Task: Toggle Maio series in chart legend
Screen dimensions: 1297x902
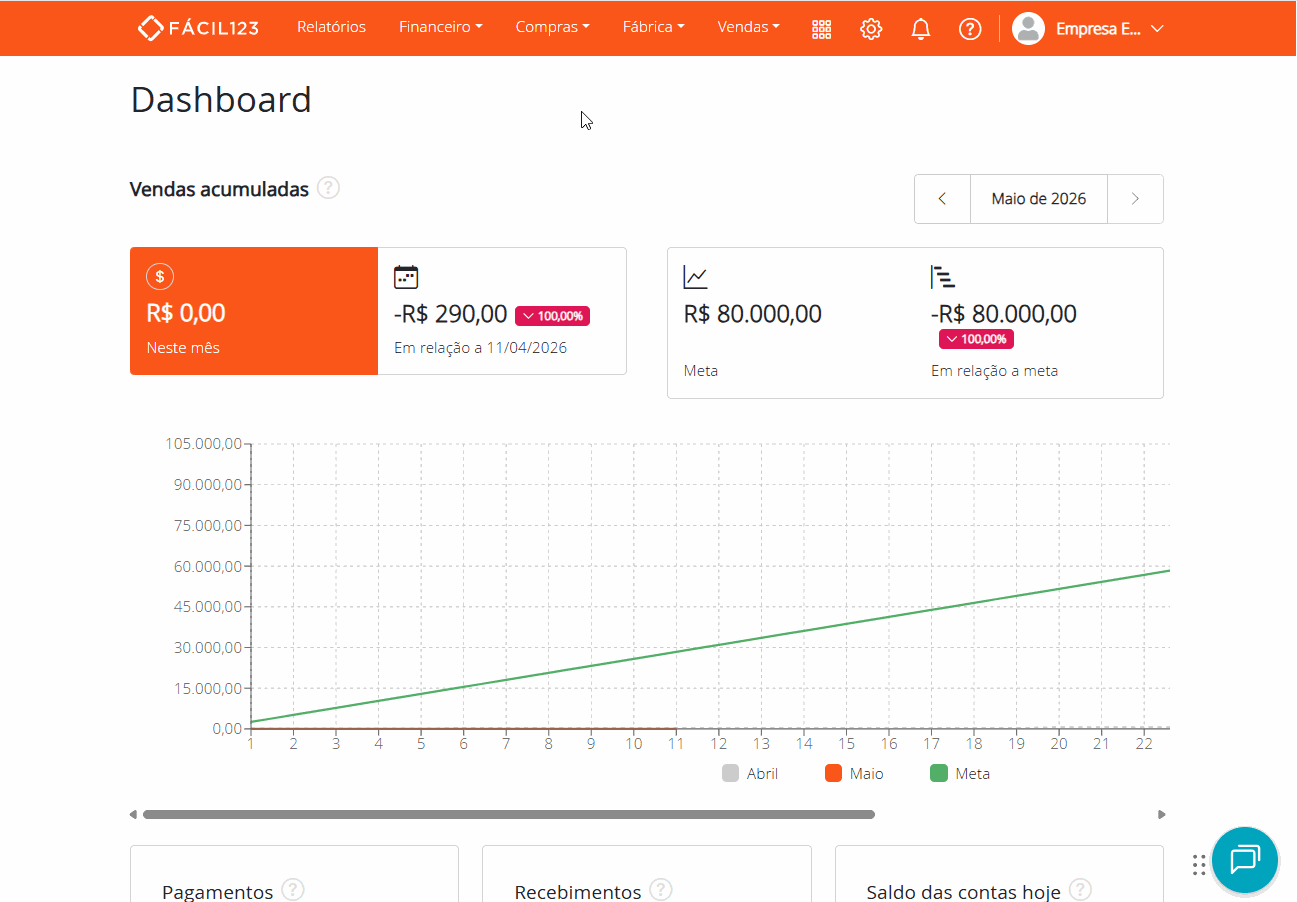Action: (x=854, y=773)
